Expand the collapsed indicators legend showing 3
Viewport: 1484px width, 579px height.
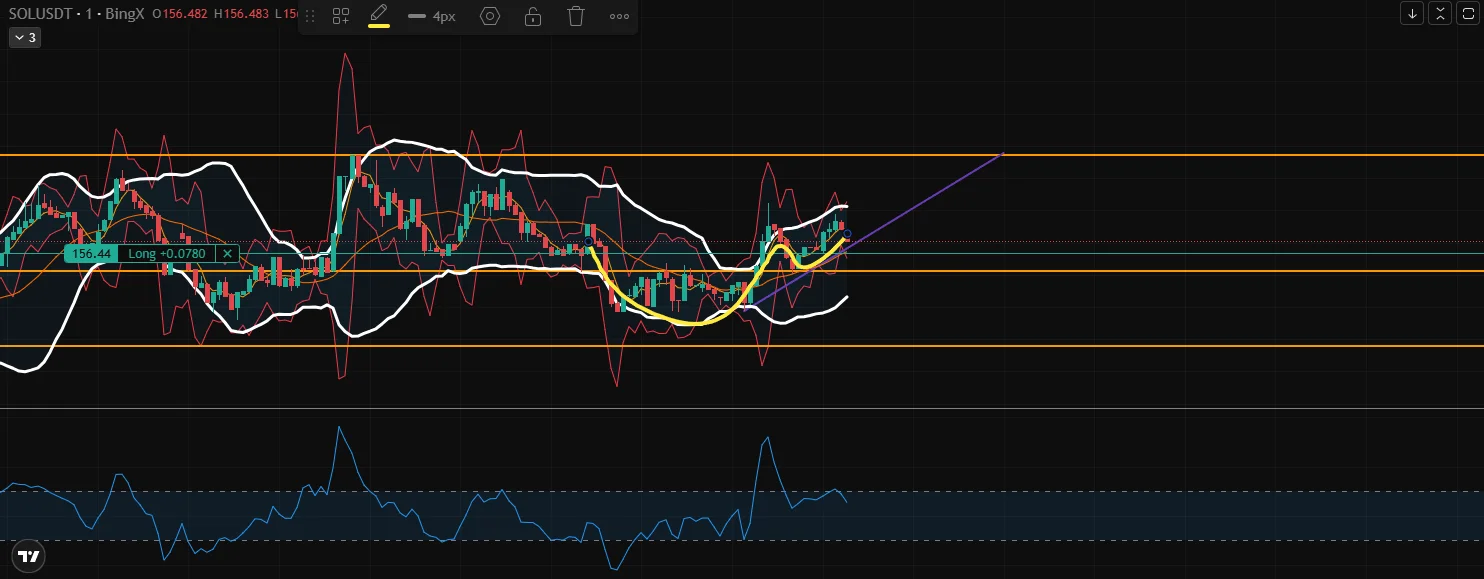24,38
